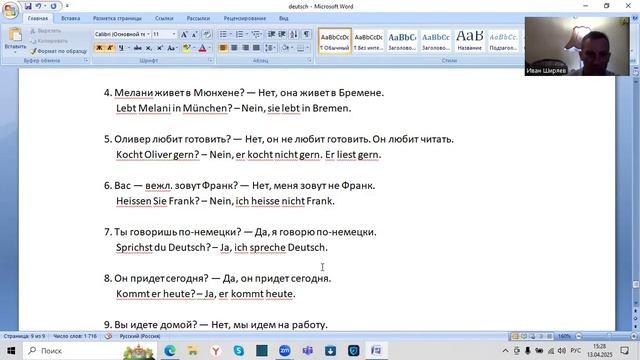Apply the Подзаголовок style
The width and height of the screenshot is (640, 360).
[503, 41]
